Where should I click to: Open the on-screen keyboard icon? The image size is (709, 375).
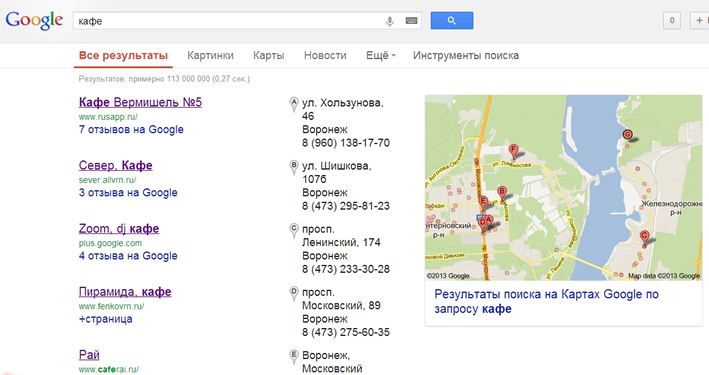(x=411, y=21)
